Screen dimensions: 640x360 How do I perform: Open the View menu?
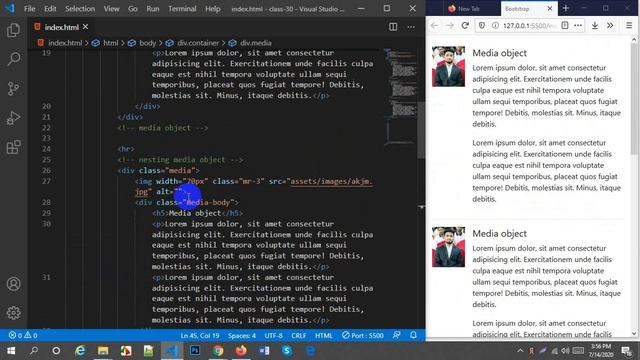(111, 9)
